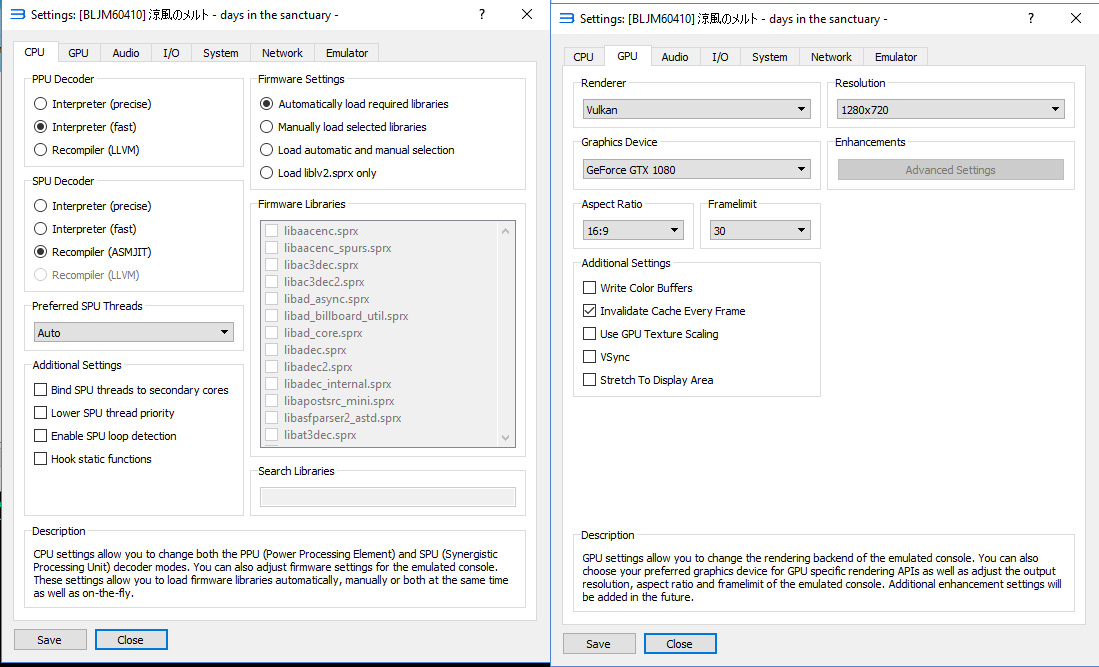Enable the VSync checkbox
The width and height of the screenshot is (1099, 667).
(589, 357)
